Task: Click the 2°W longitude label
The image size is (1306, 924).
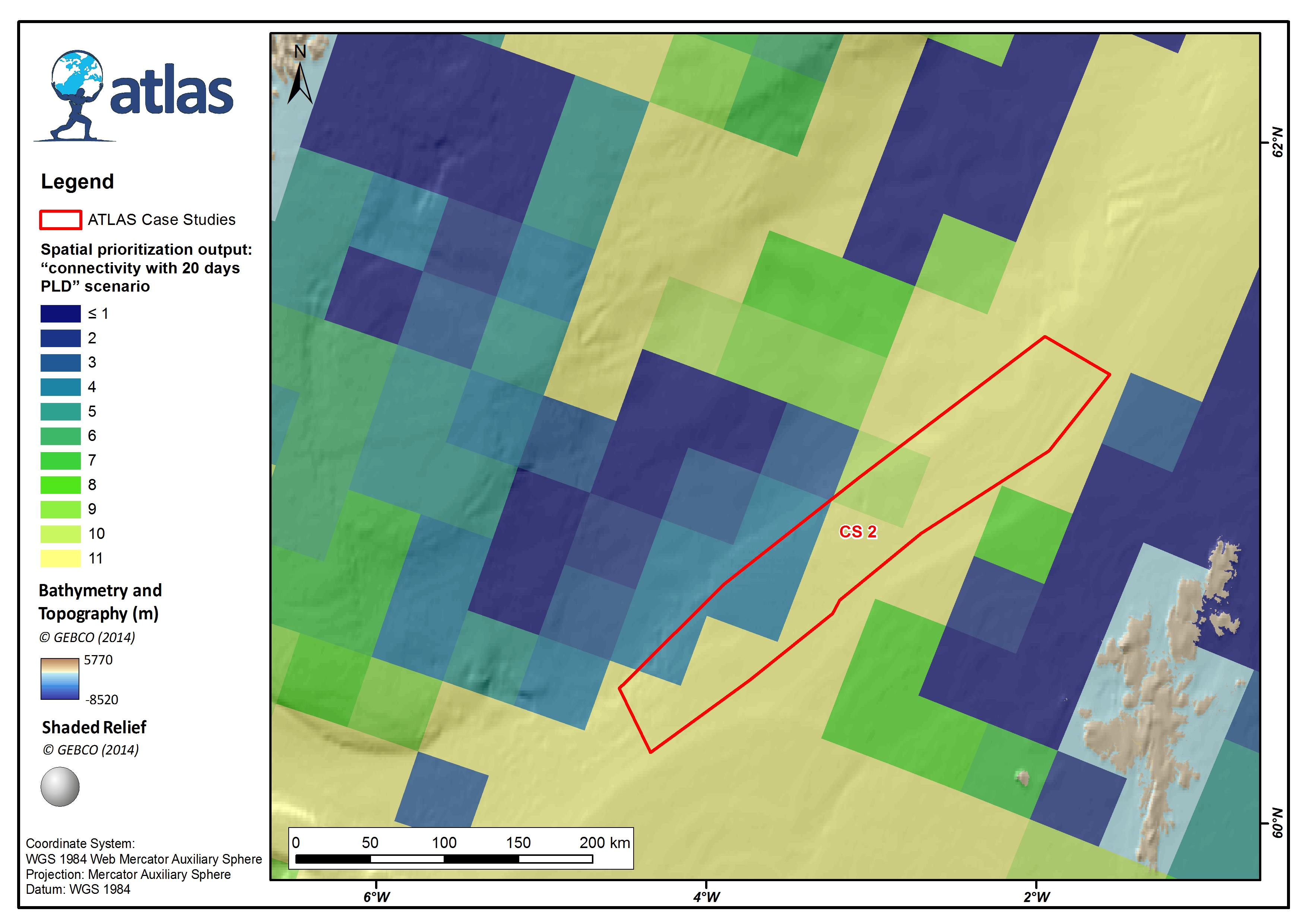Action: pos(1036,897)
